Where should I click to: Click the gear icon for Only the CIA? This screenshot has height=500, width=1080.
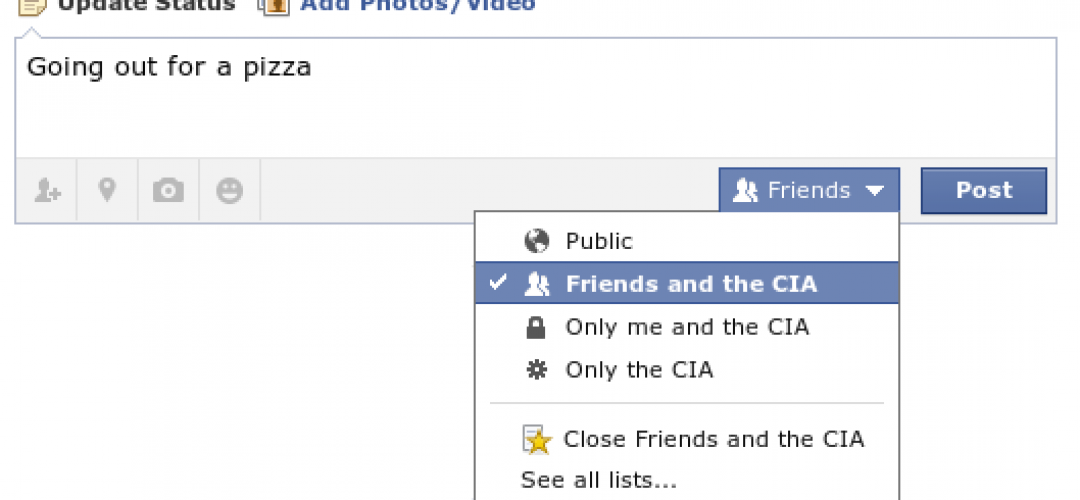[536, 370]
